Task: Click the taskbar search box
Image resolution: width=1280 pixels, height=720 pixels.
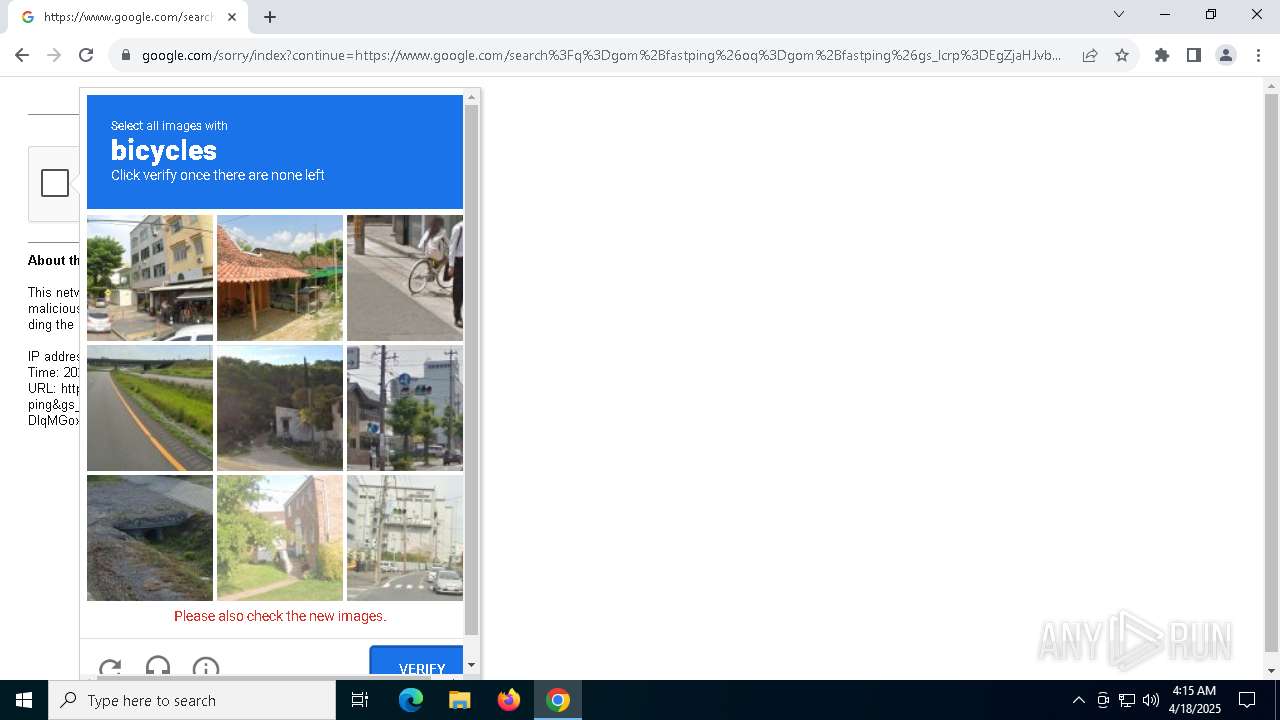Action: [x=192, y=700]
